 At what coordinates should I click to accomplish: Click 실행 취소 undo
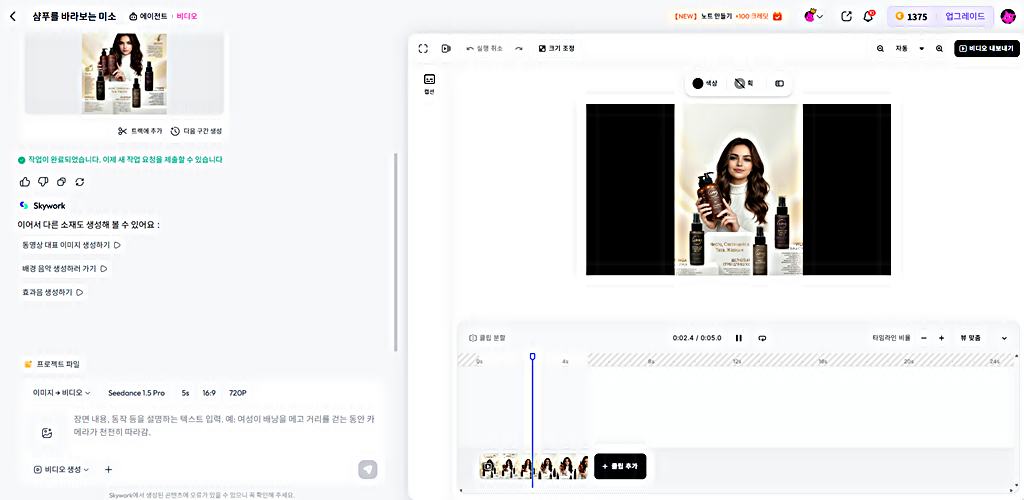click(485, 48)
